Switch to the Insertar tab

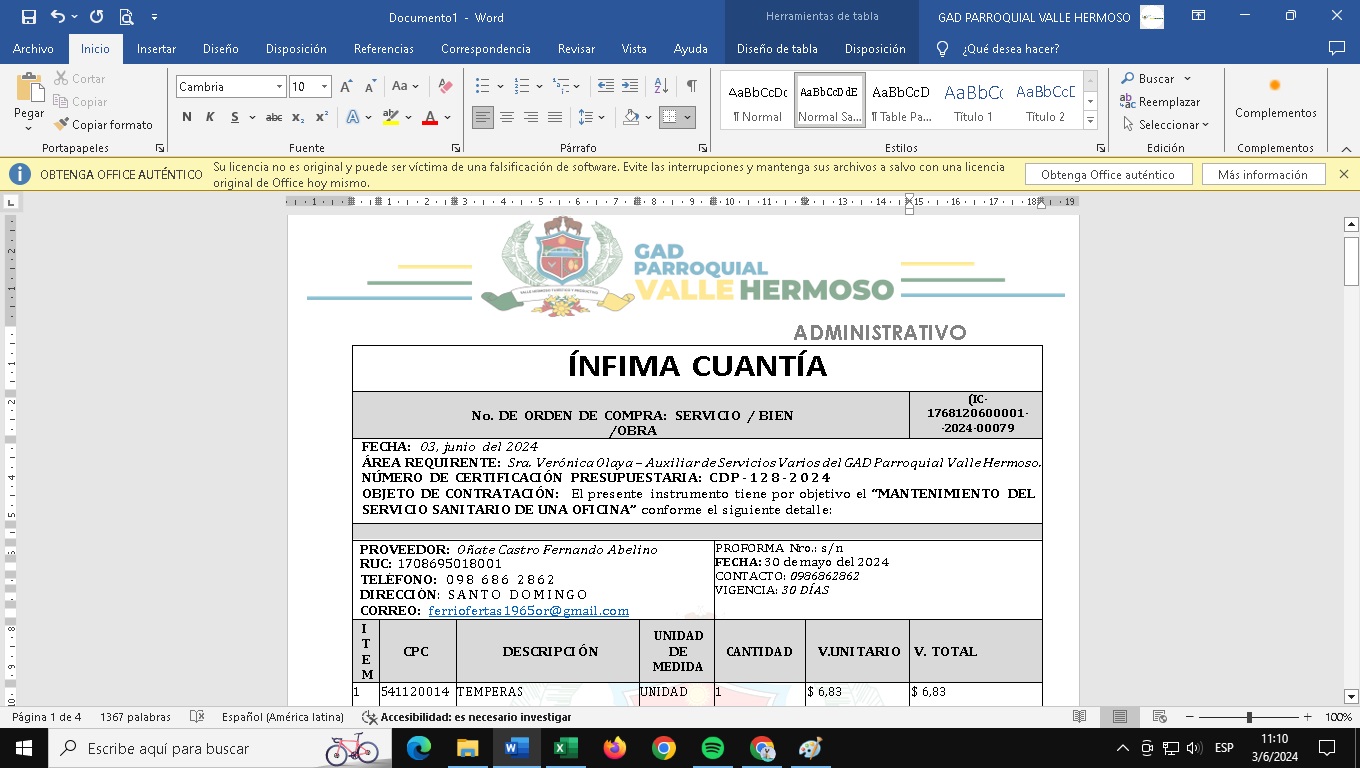pyautogui.click(x=156, y=49)
